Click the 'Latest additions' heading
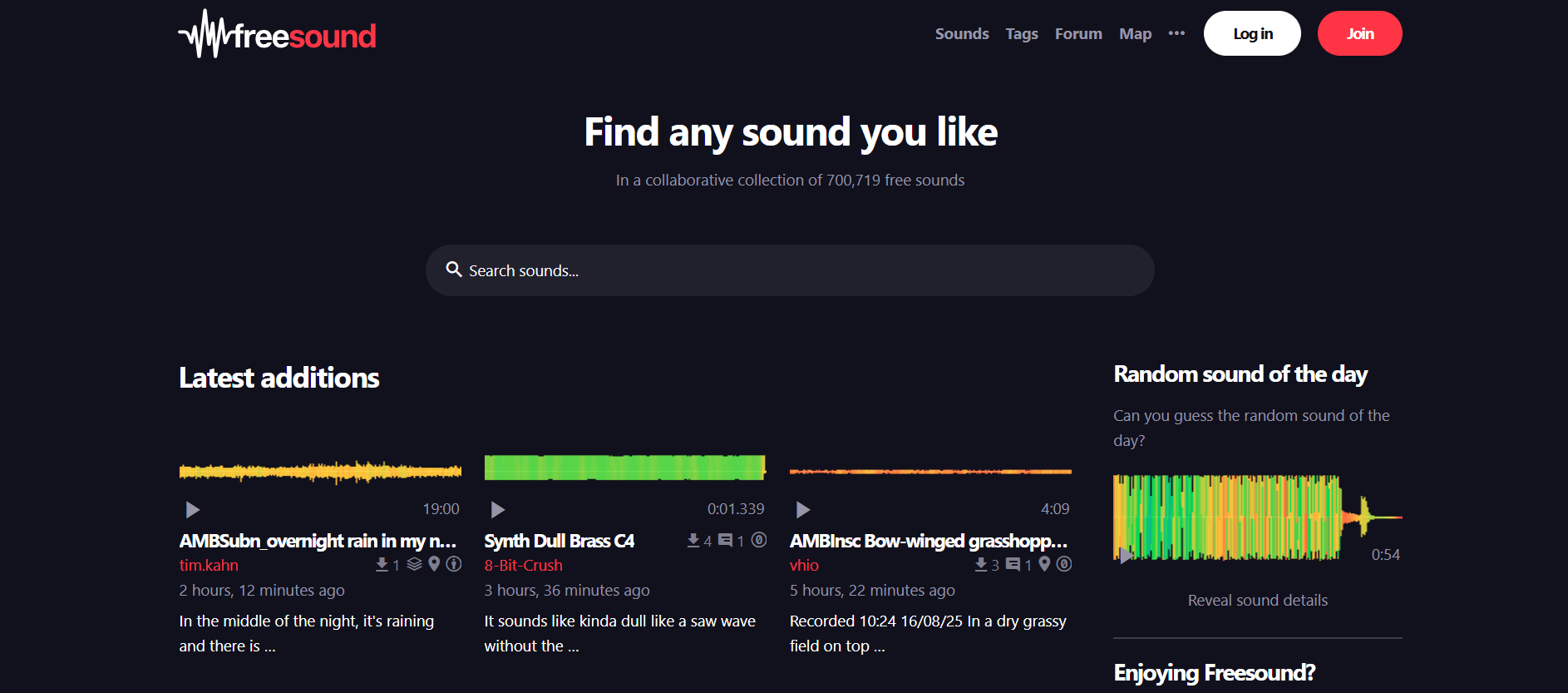This screenshot has height=693, width=1568. point(279,378)
